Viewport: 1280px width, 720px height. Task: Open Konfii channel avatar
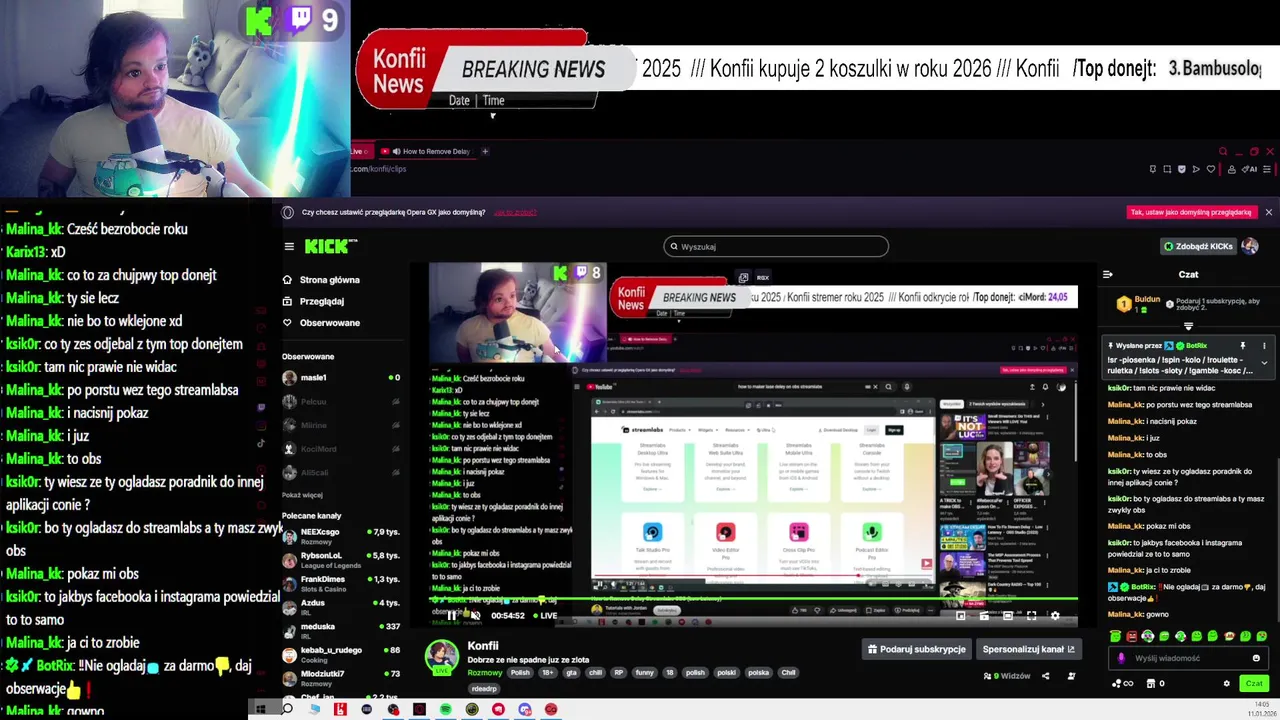coord(442,658)
